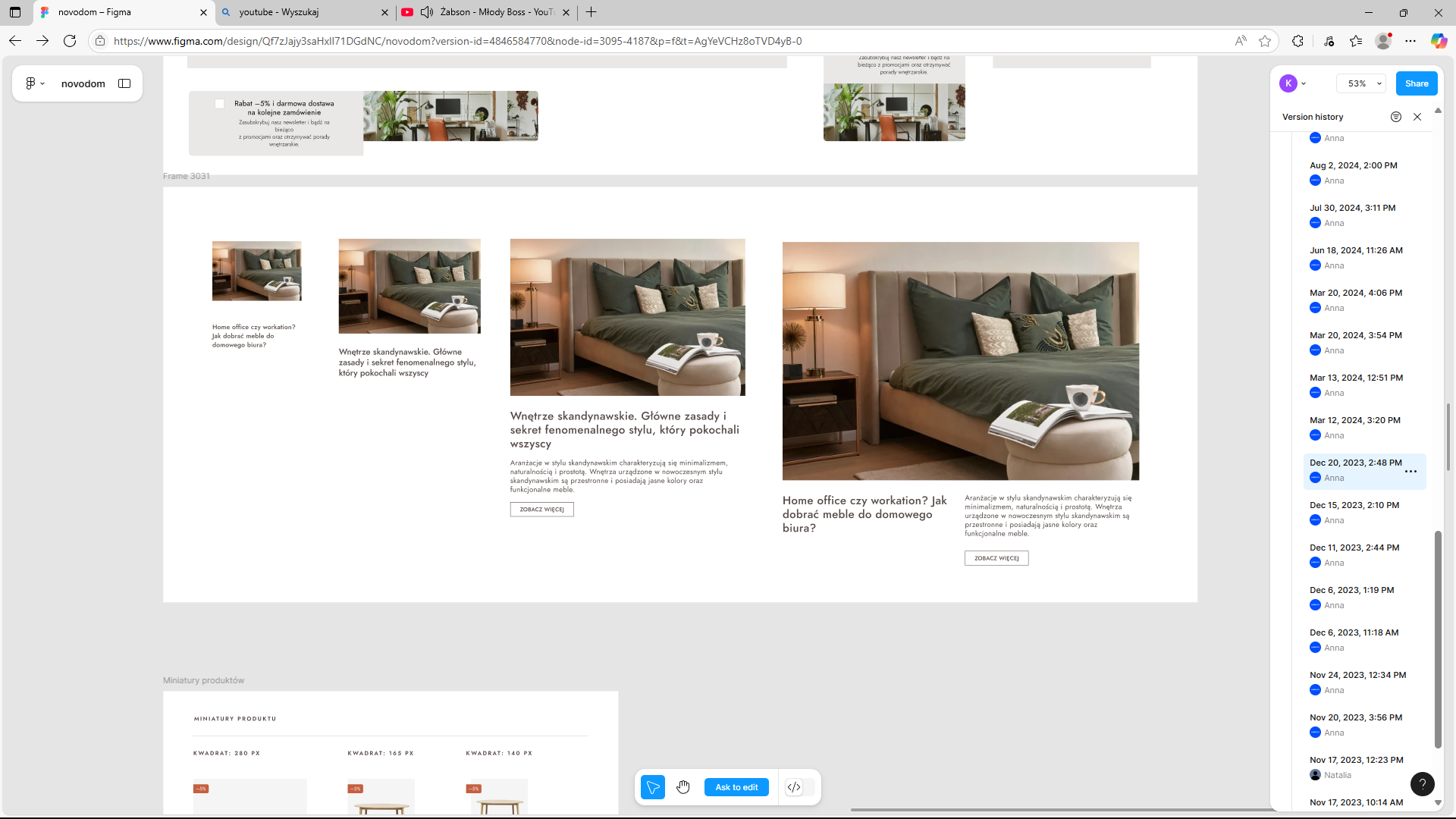Select the Move tool in bottom toolbar
The image size is (1456, 819).
pyautogui.click(x=652, y=787)
